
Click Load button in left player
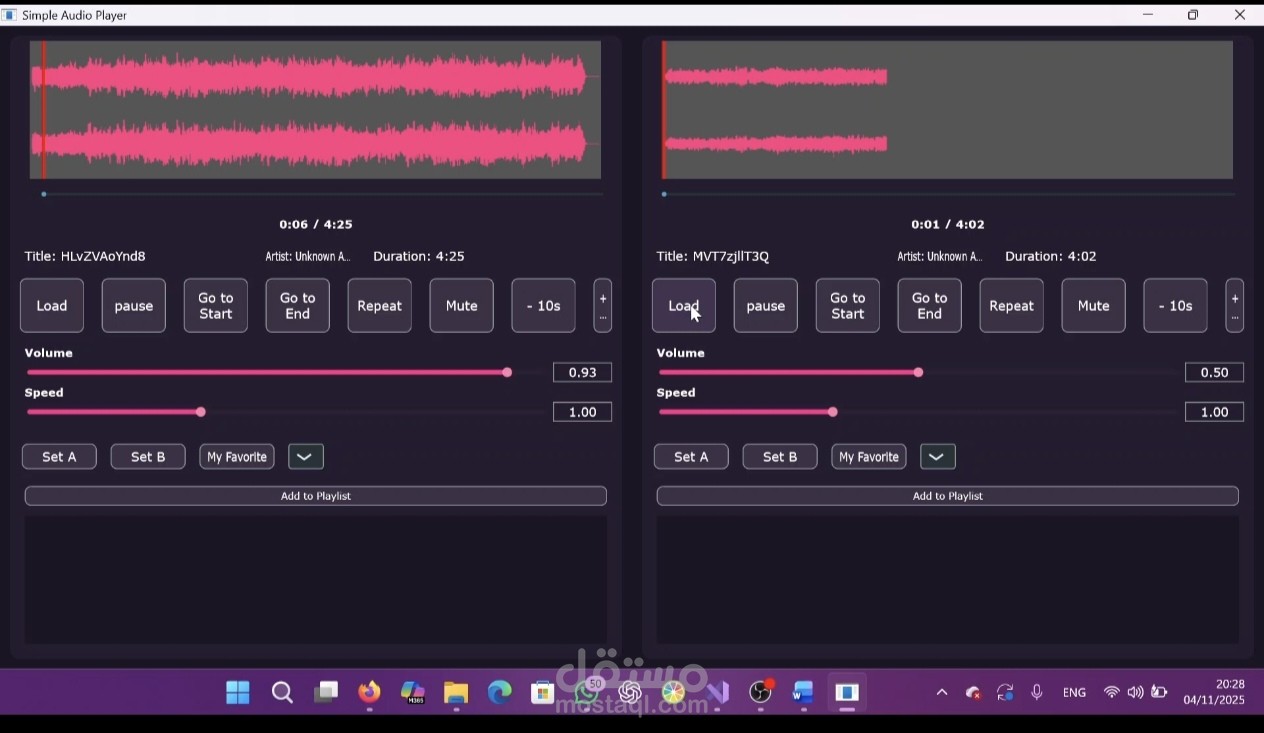click(x=52, y=306)
